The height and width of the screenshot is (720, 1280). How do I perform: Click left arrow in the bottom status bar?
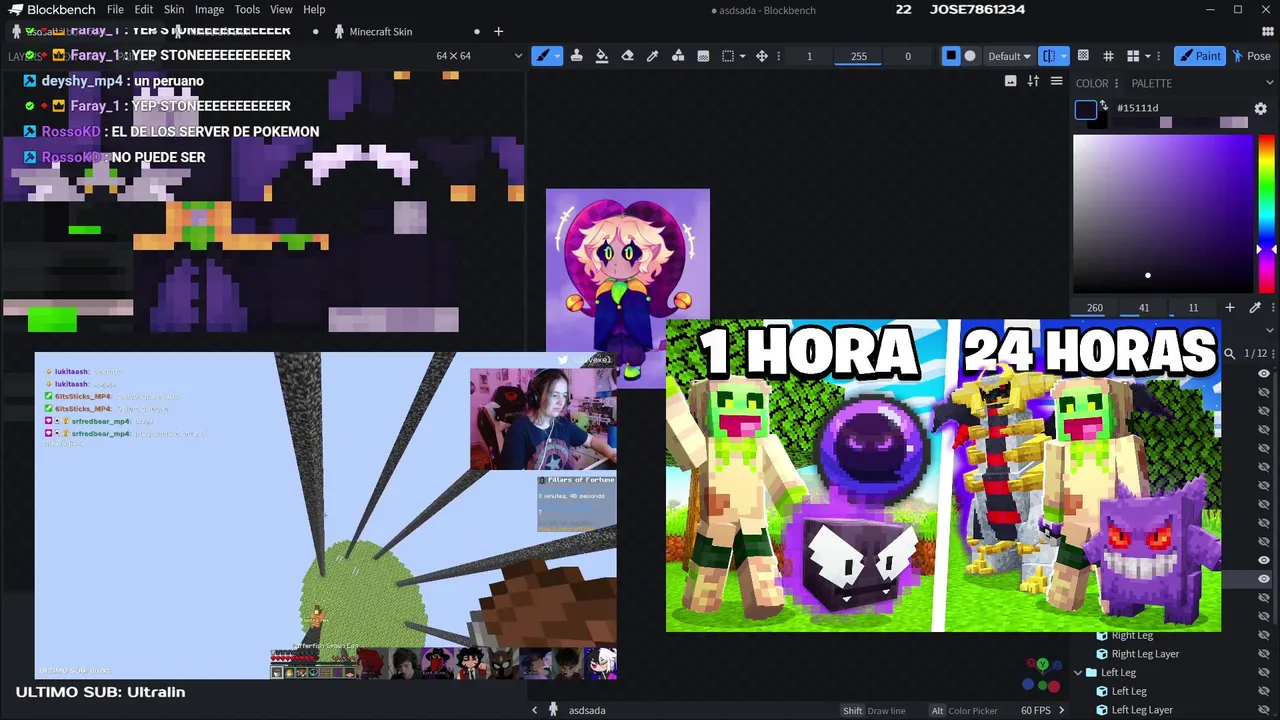pos(534,710)
